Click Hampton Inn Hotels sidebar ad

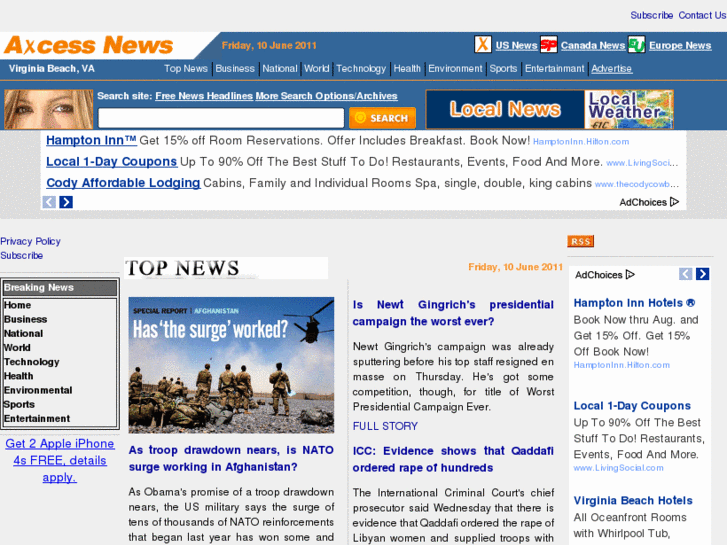click(634, 303)
